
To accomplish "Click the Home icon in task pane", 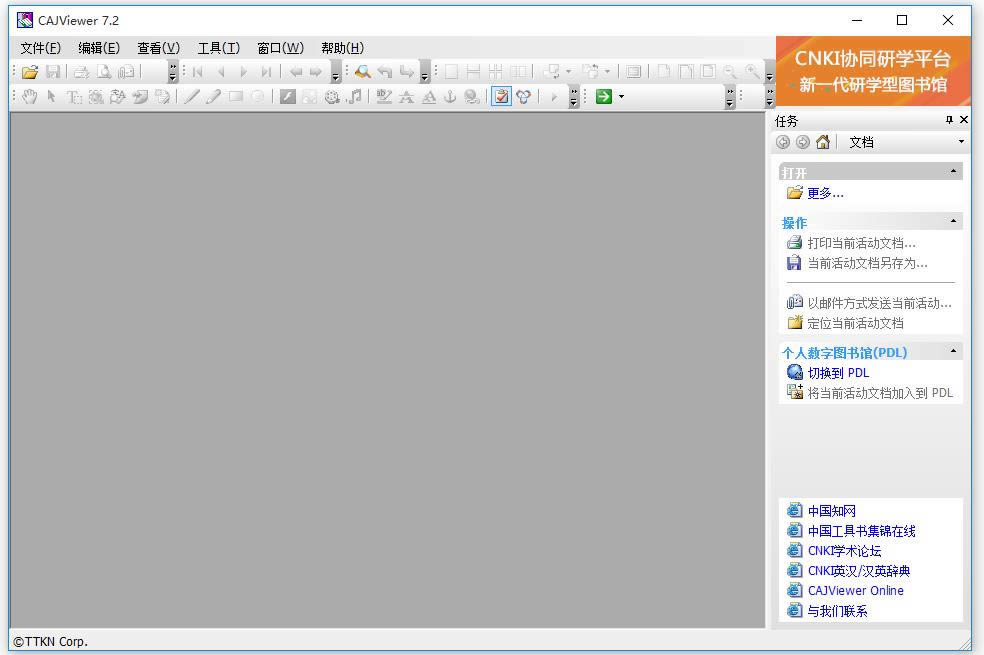I will [823, 142].
